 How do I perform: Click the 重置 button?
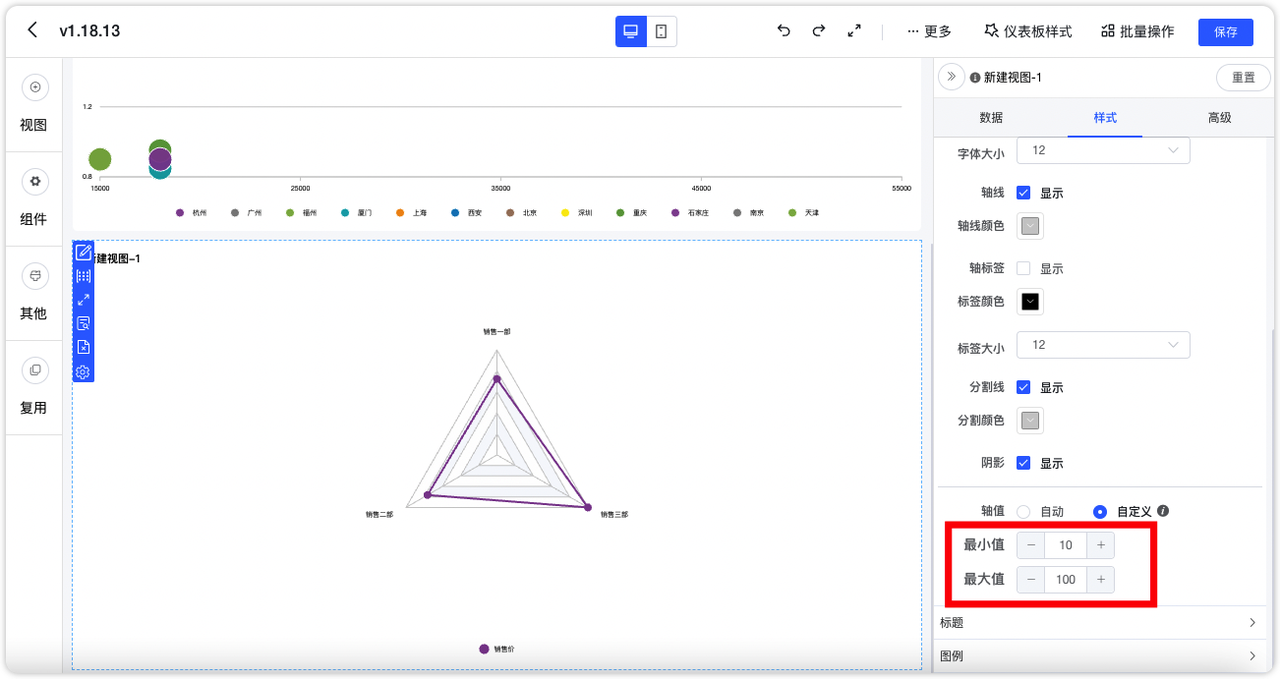[1243, 78]
